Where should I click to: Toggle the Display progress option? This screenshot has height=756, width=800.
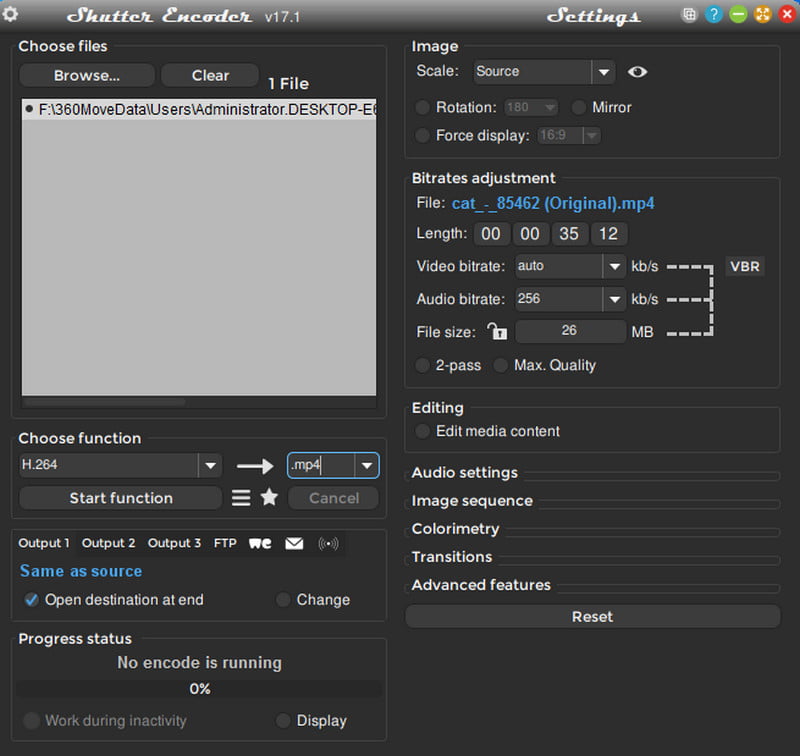click(x=283, y=721)
